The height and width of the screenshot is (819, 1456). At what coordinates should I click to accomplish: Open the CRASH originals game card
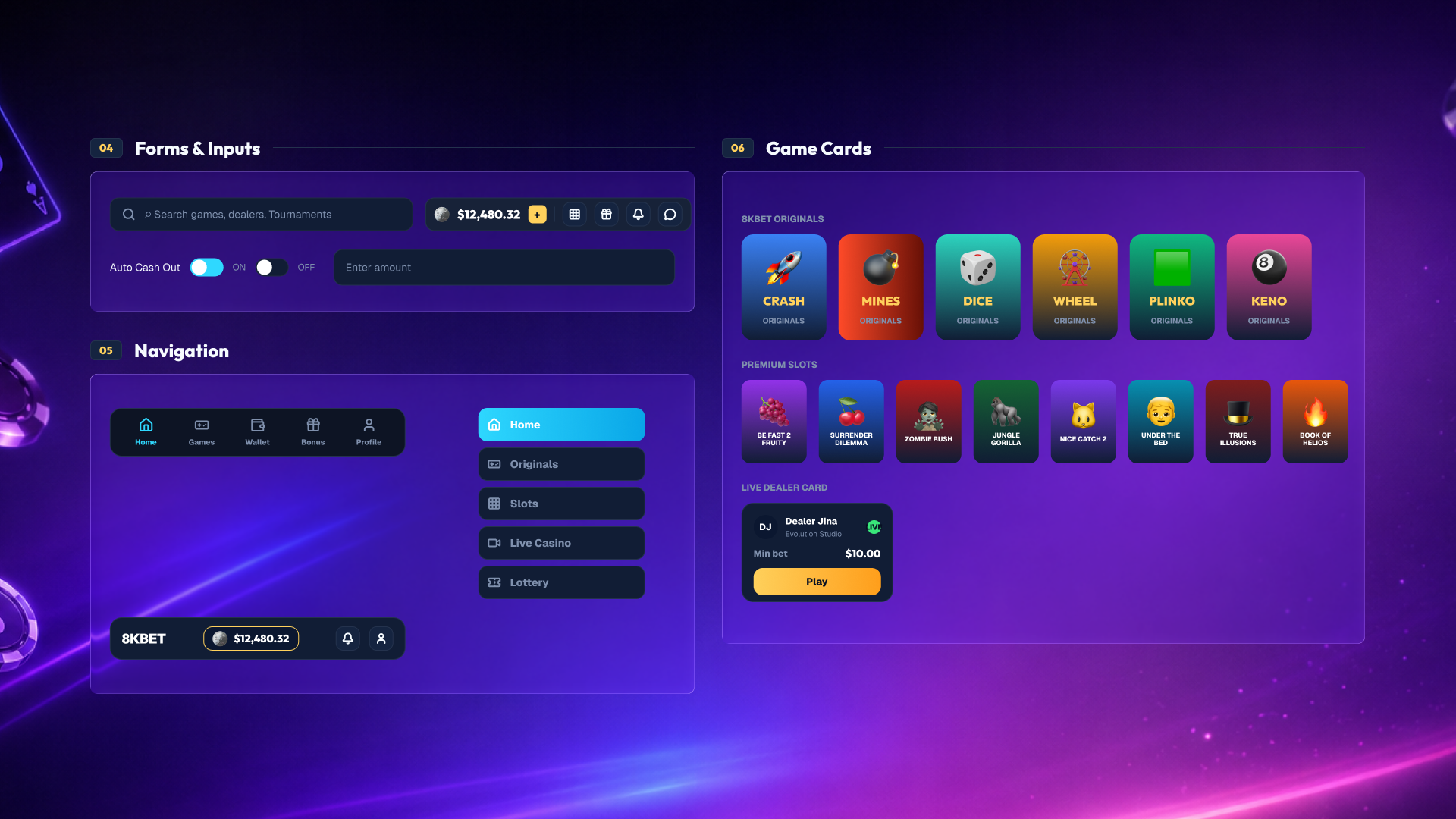coord(784,287)
